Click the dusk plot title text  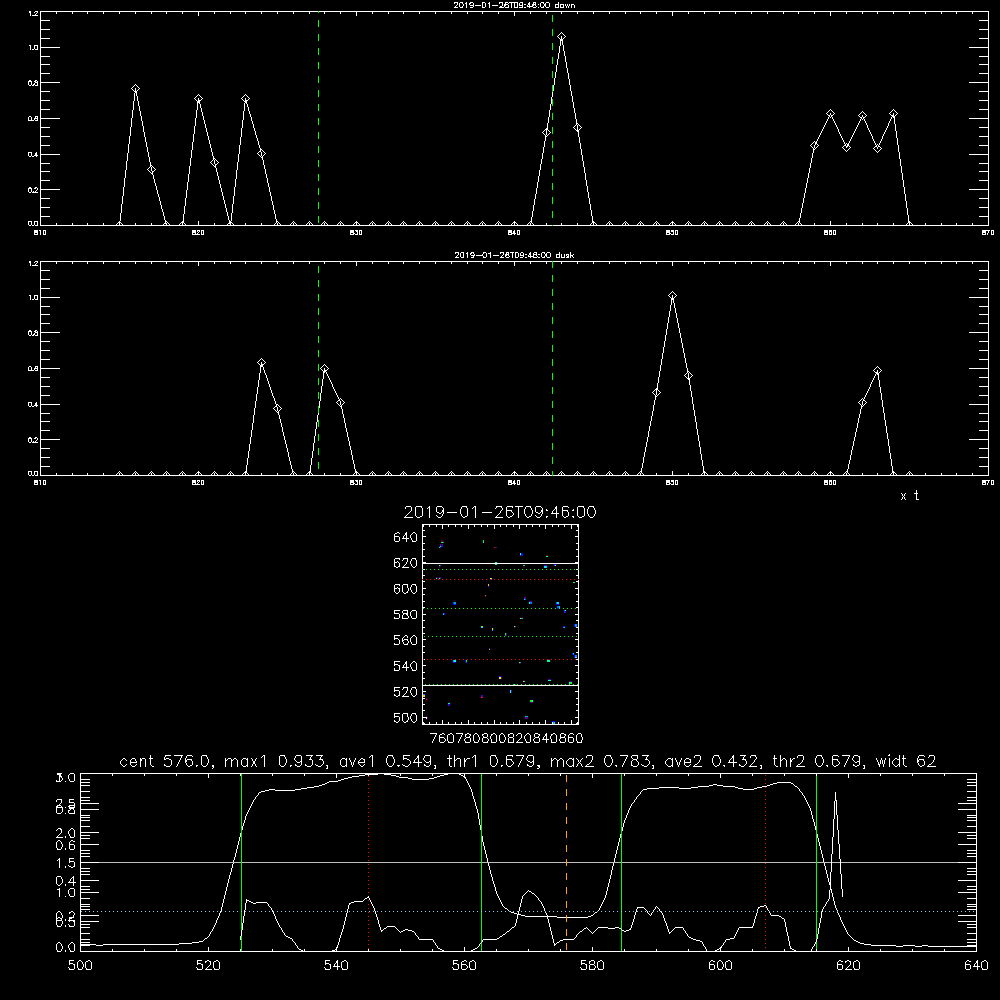(514, 255)
